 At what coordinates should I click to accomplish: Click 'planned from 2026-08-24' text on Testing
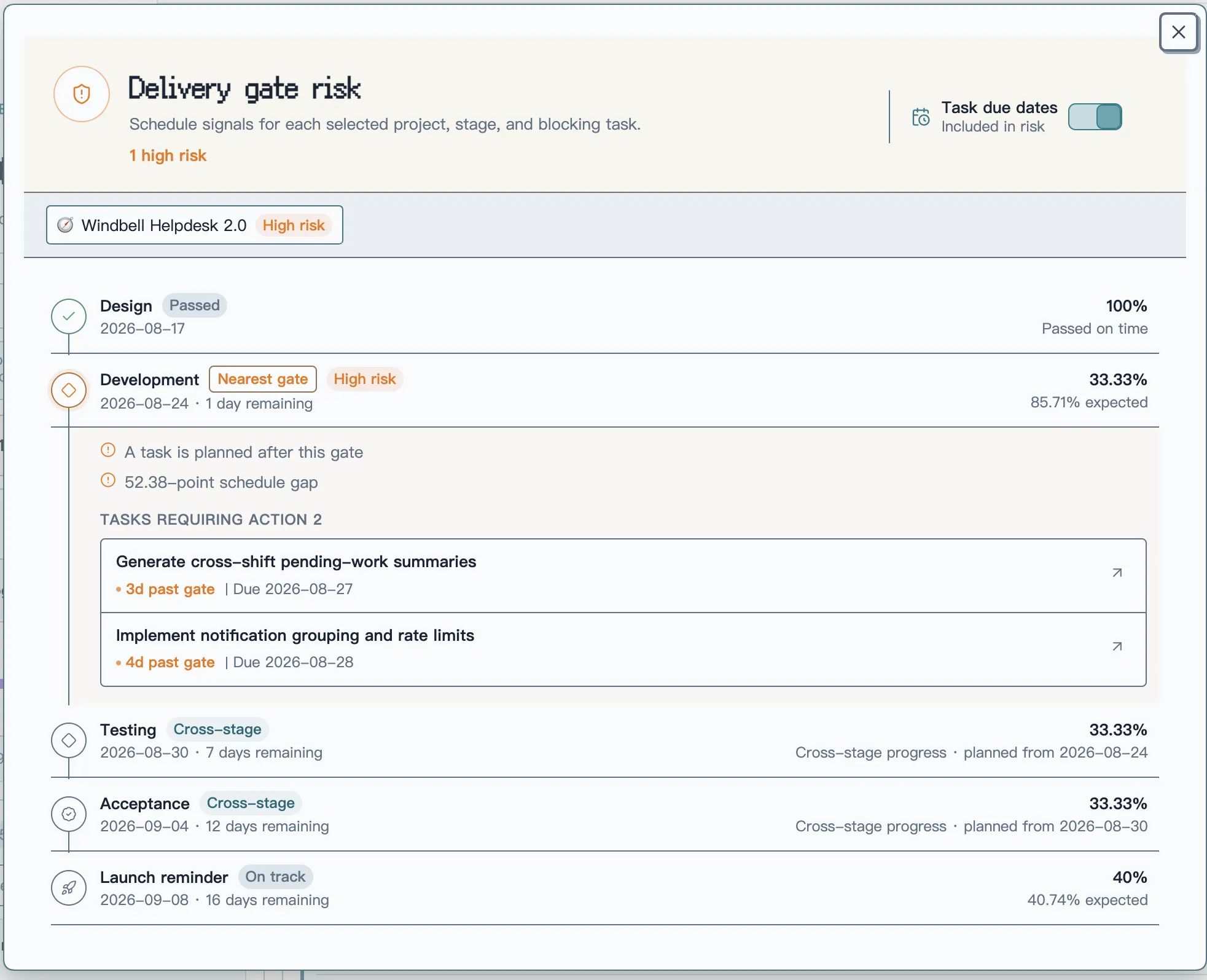coord(1055,753)
